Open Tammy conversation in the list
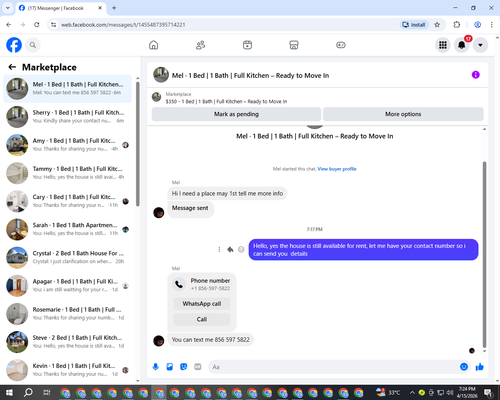Viewport: 500px width, 400px height. coord(67,173)
